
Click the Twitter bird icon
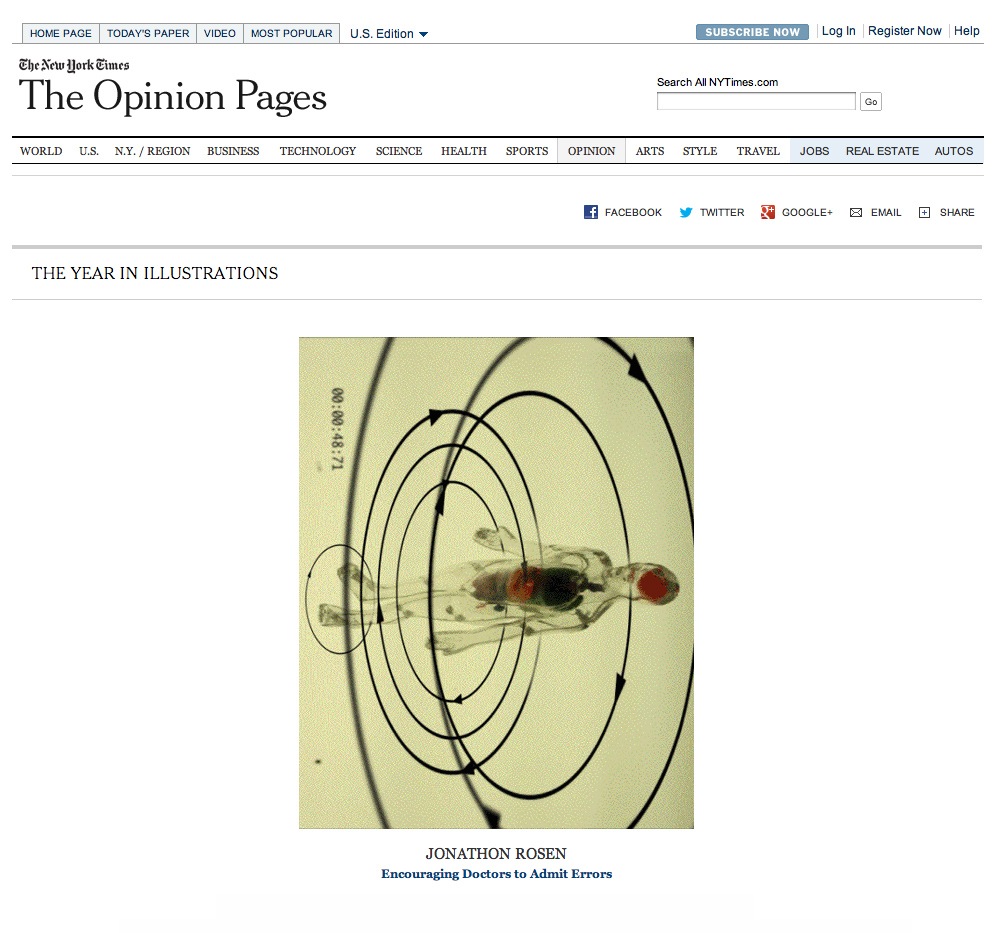pos(686,212)
